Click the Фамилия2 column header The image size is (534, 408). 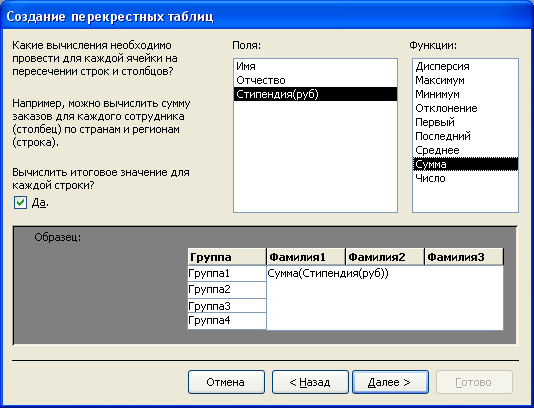(x=385, y=257)
